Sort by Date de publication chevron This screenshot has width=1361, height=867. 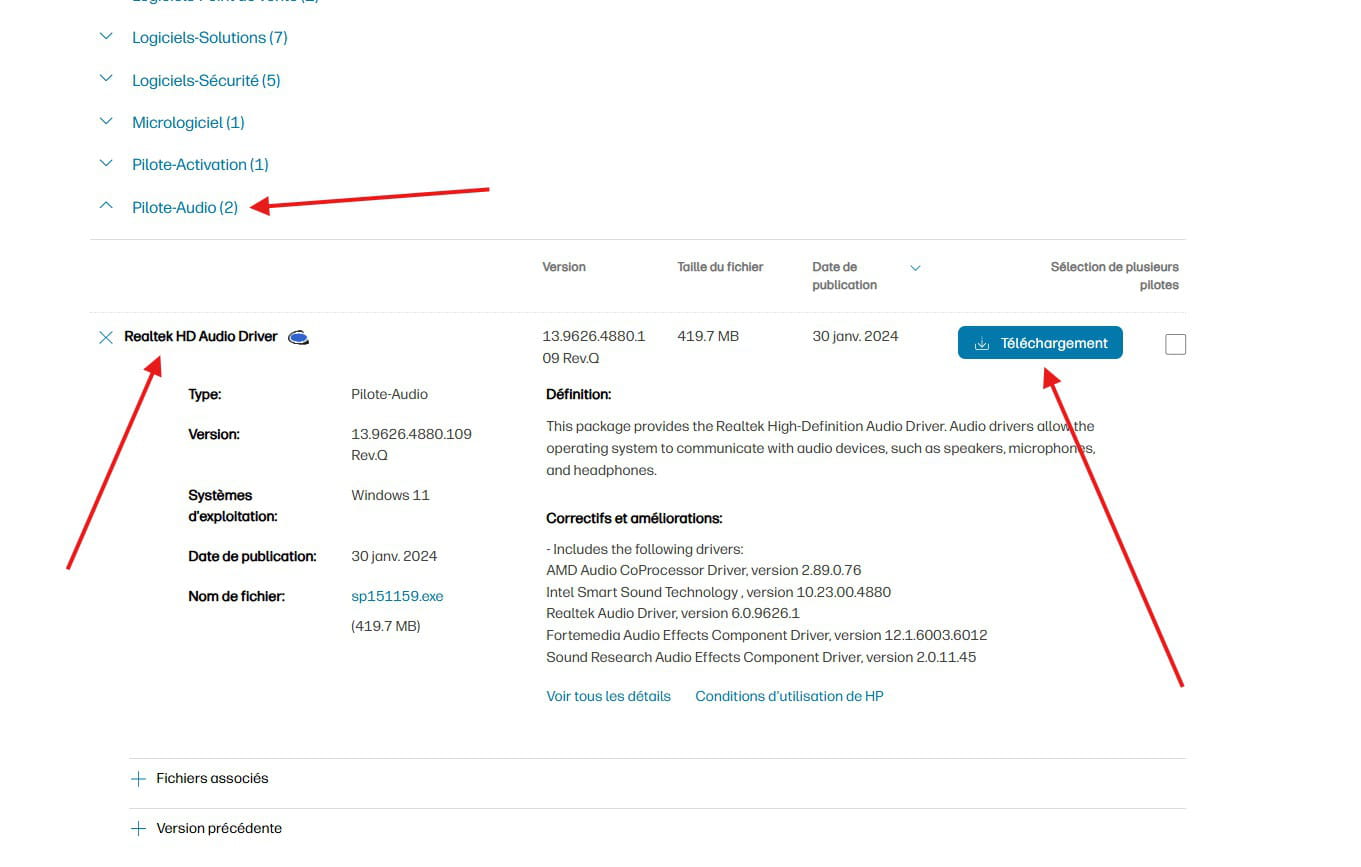[915, 268]
